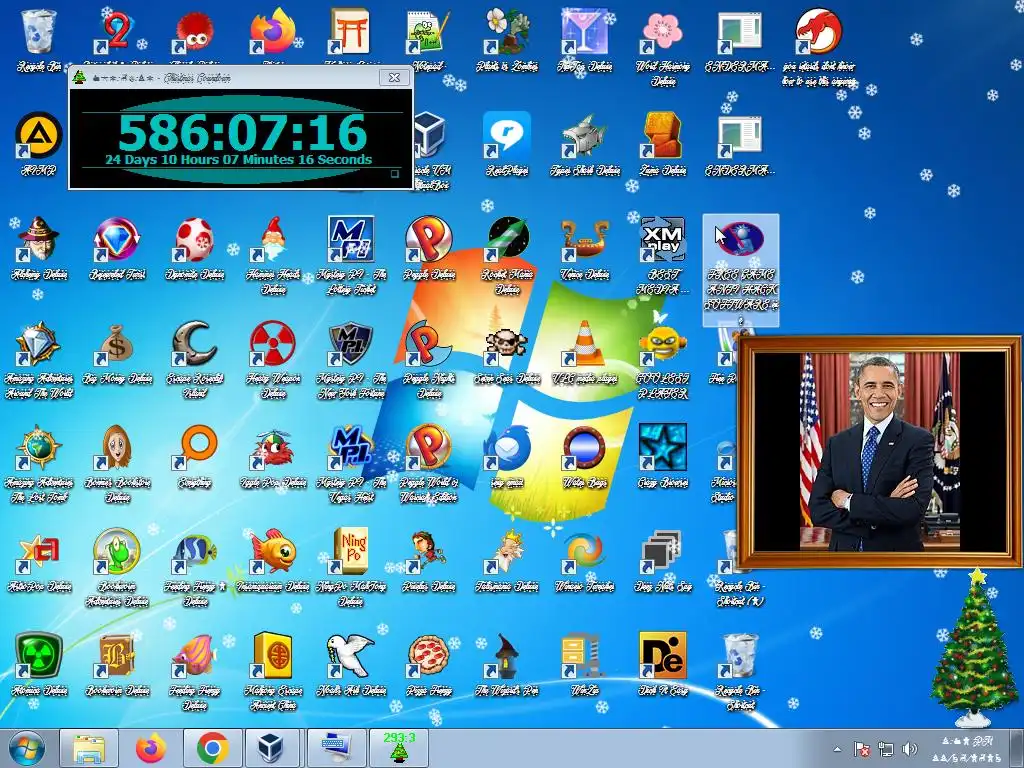Click the small square in countdown window corner

tap(394, 174)
